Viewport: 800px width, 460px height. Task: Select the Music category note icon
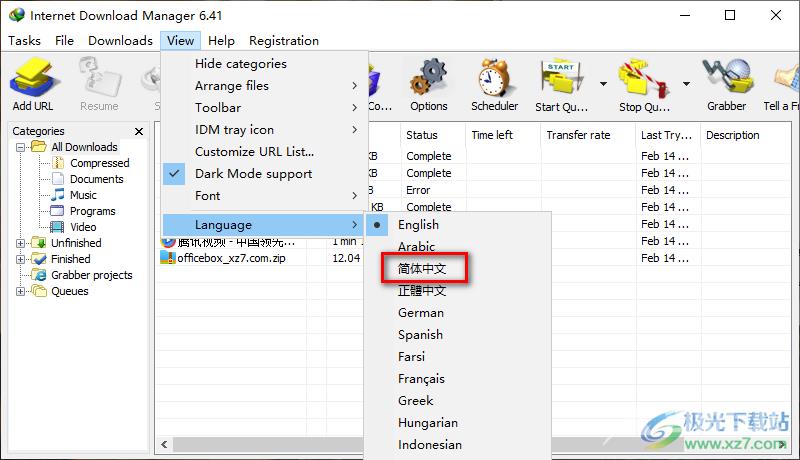tap(58, 194)
